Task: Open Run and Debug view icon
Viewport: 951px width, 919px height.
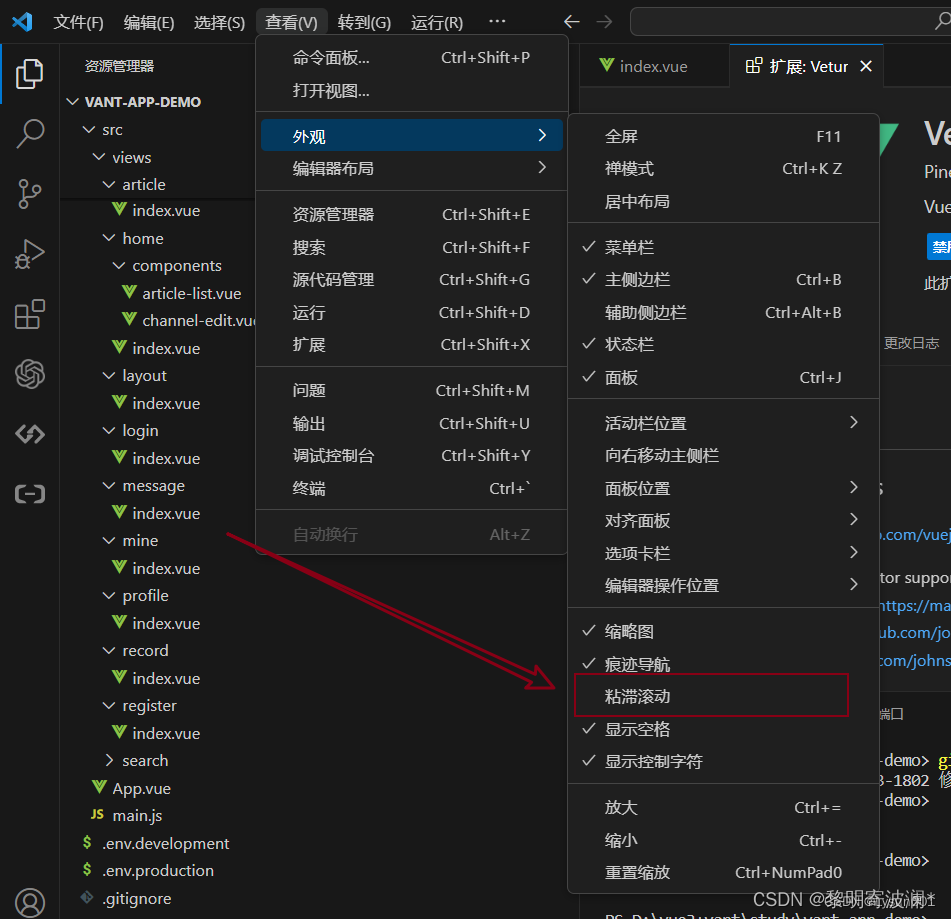Action: (x=29, y=254)
